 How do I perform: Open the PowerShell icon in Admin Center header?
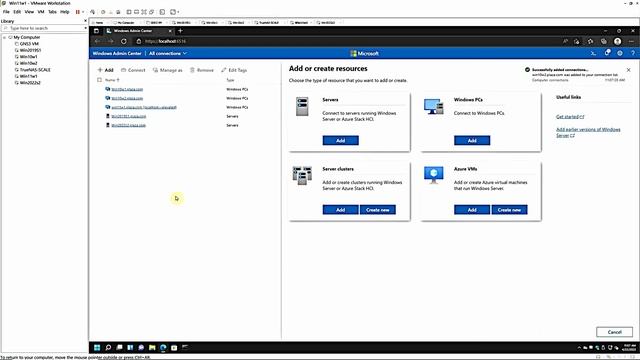[x=593, y=53]
